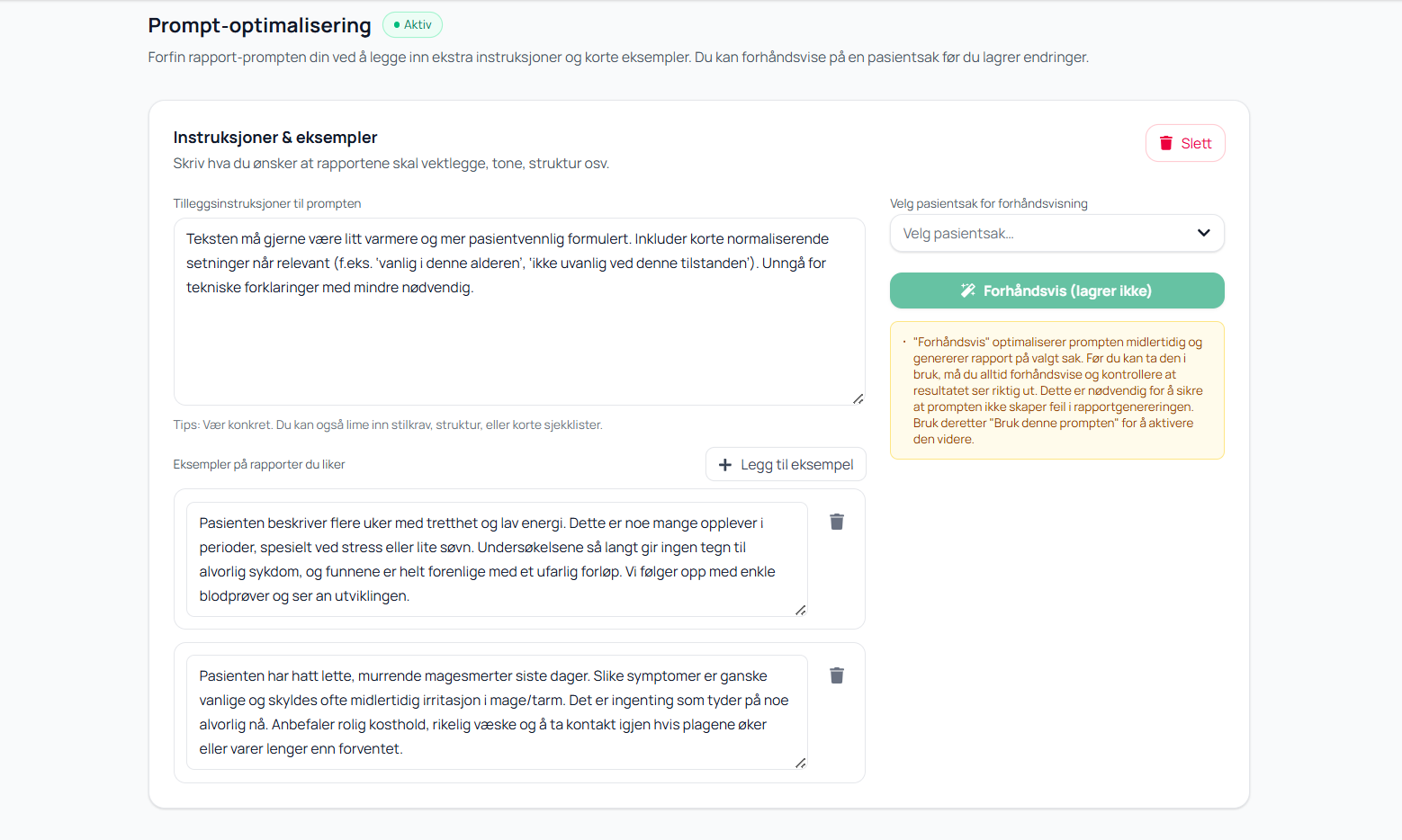The height and width of the screenshot is (840, 1402).
Task: Delete the first example about tretthet
Action: click(x=836, y=522)
